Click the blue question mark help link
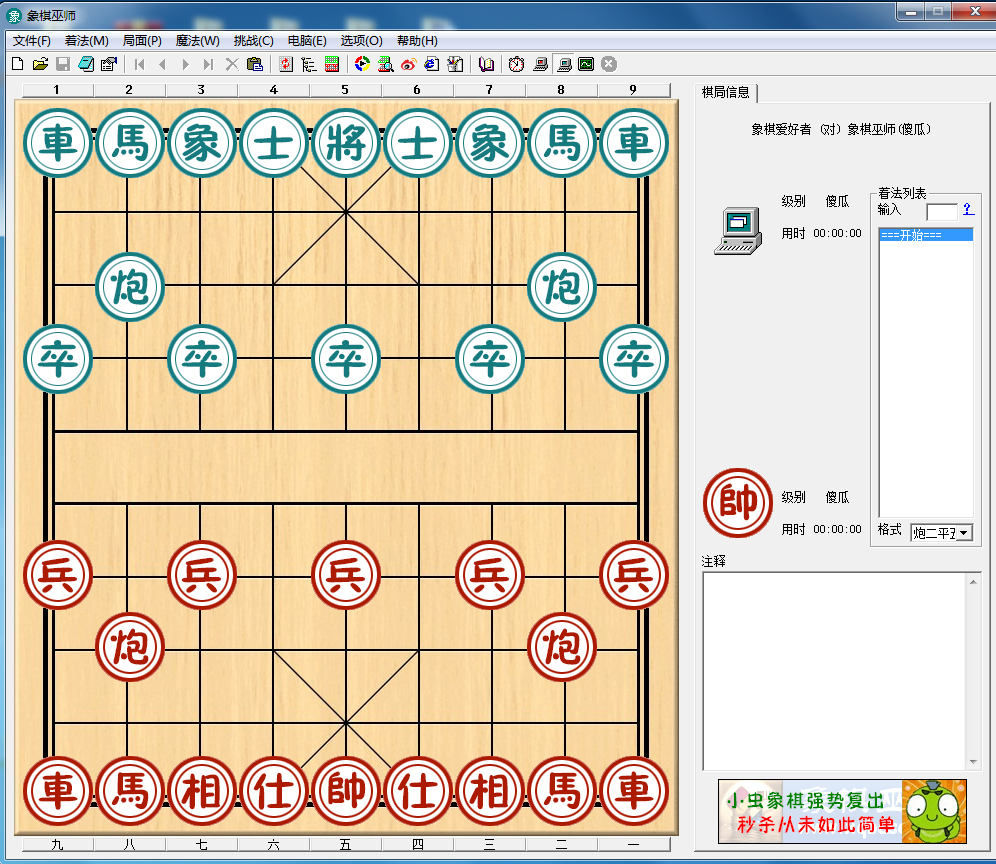 pos(968,209)
